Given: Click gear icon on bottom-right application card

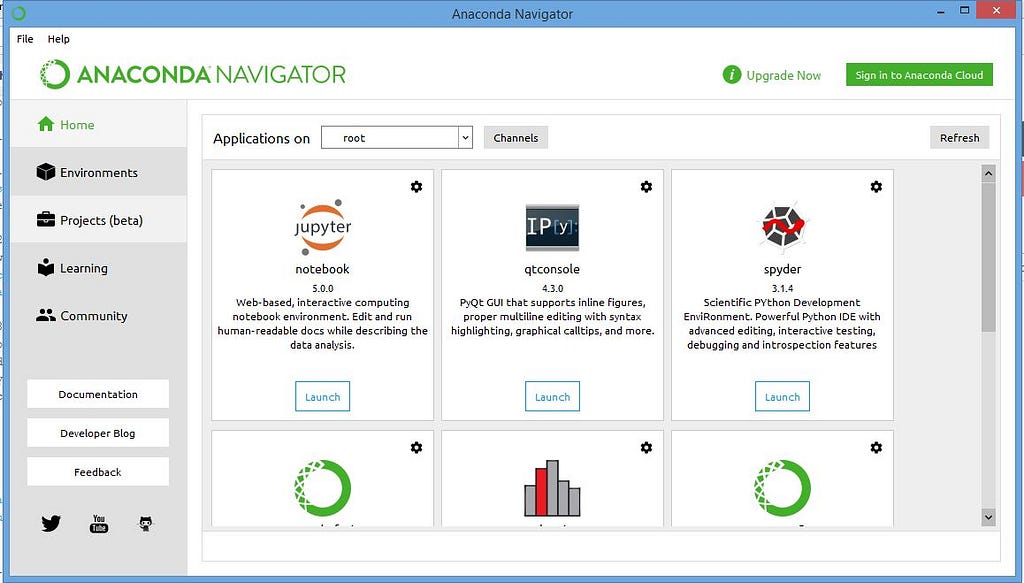Looking at the screenshot, I should click(876, 447).
